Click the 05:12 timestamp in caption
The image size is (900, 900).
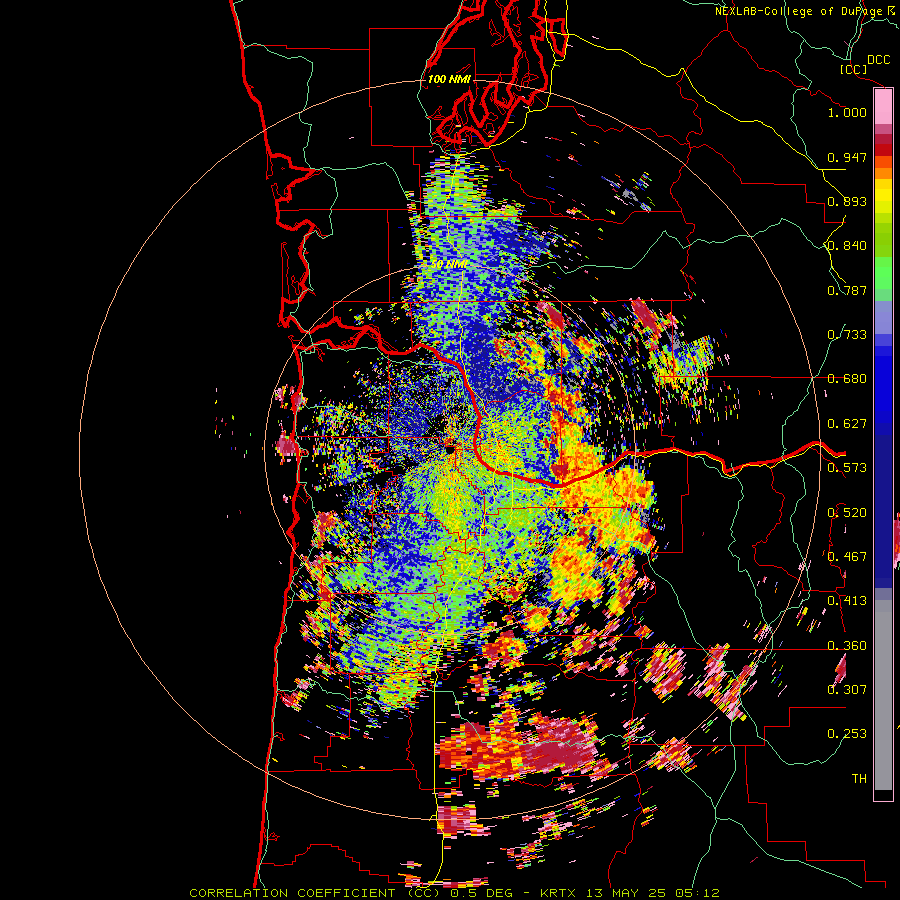point(697,893)
